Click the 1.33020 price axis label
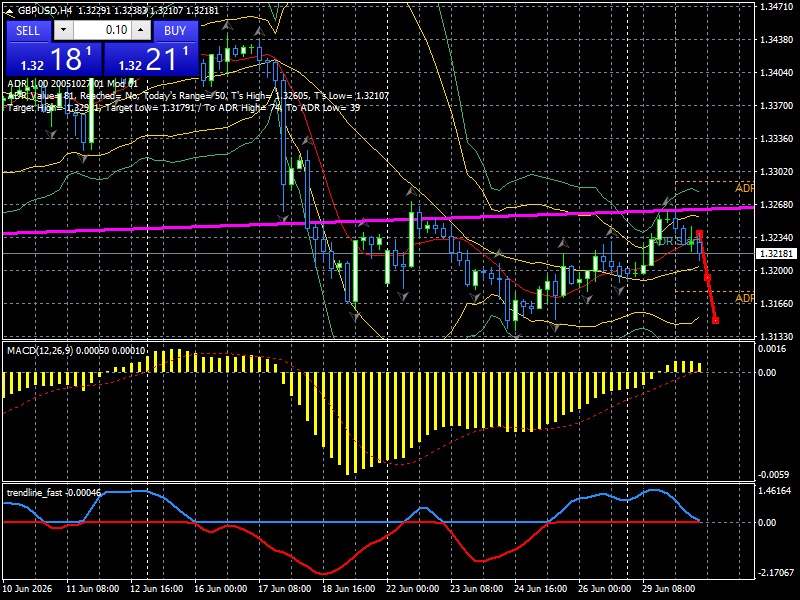Viewport: 800px width, 600px height. [776, 171]
